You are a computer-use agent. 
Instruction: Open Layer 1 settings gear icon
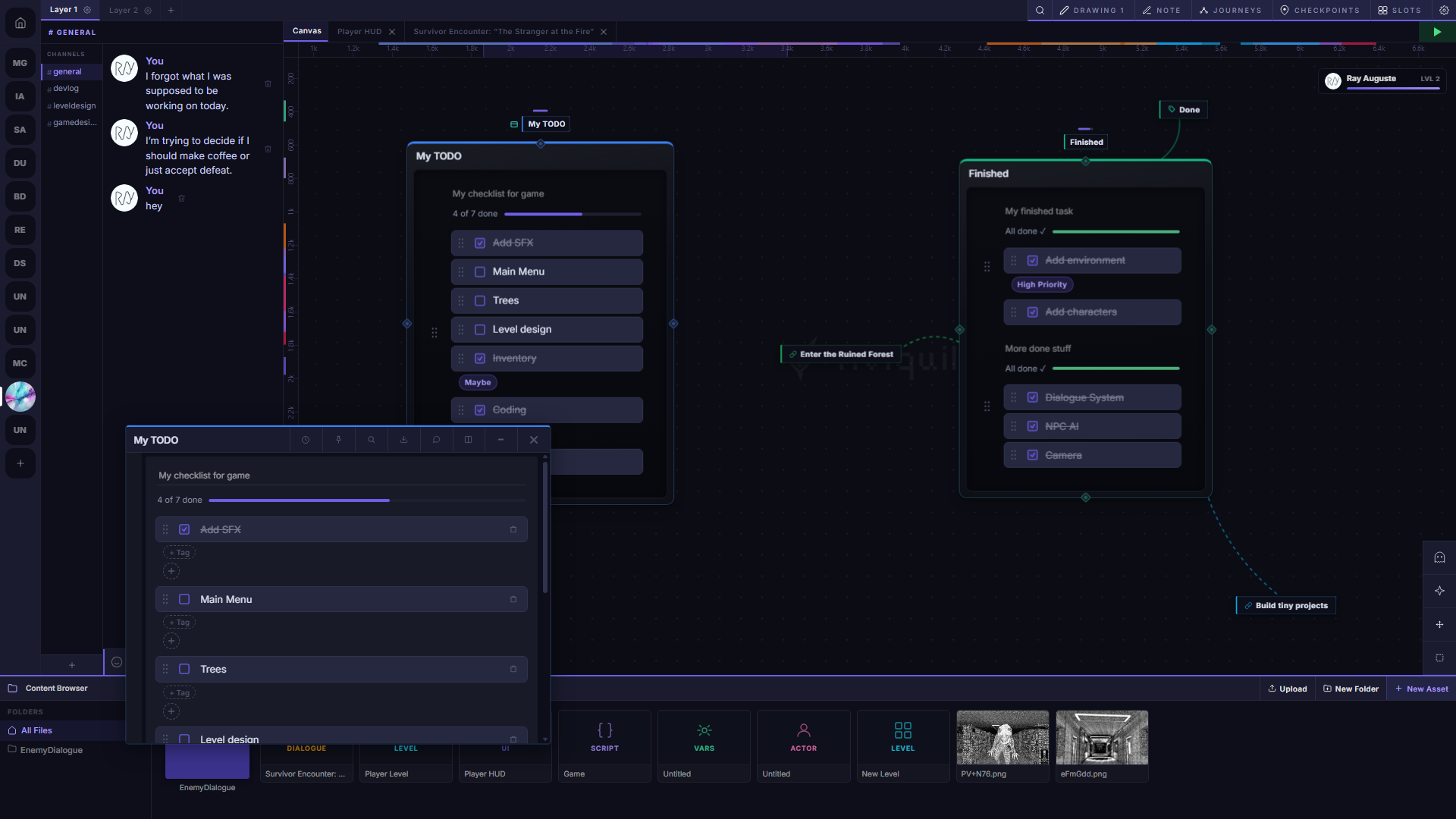[x=87, y=10]
